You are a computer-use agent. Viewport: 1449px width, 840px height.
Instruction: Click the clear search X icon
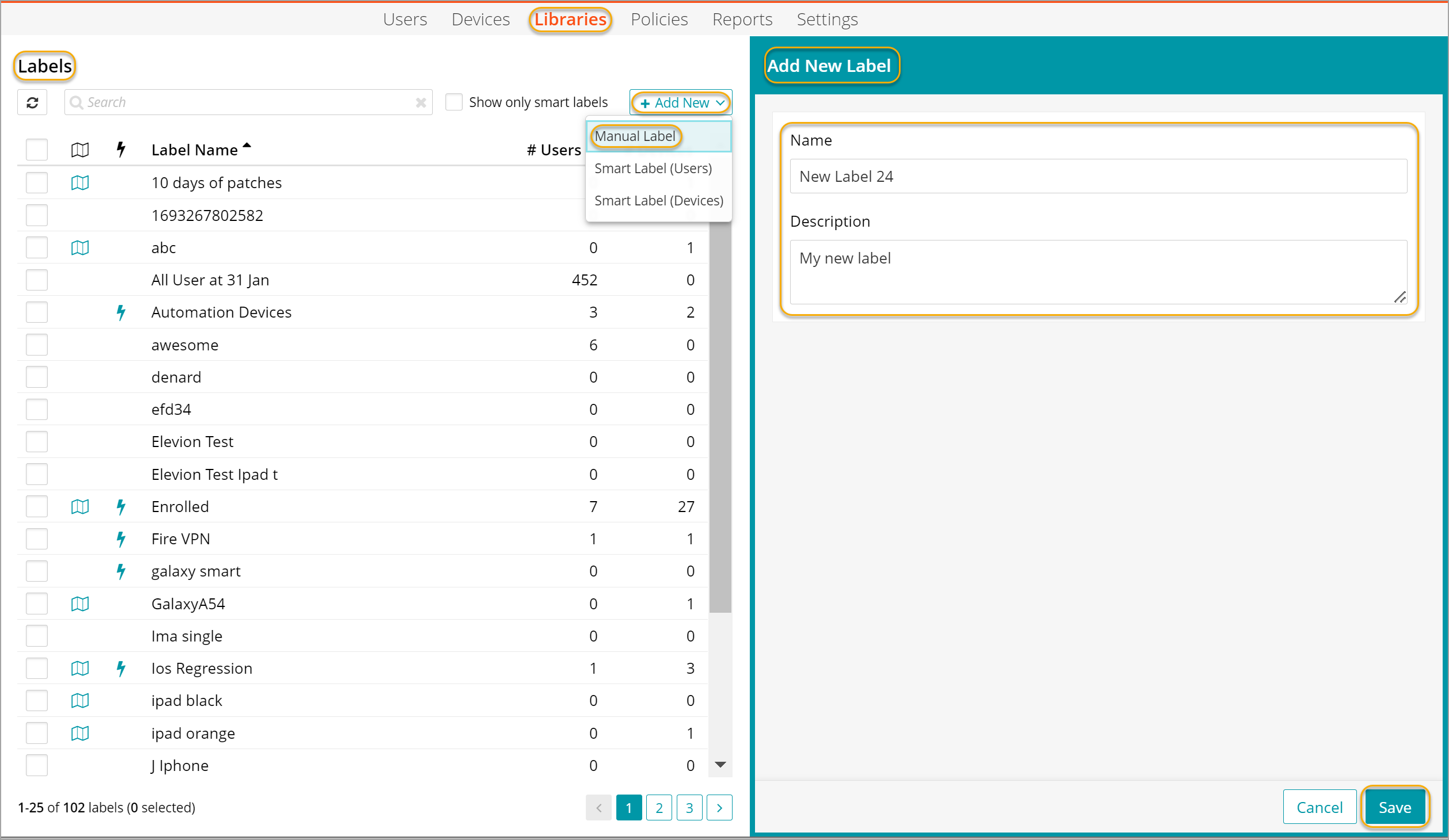(x=421, y=102)
